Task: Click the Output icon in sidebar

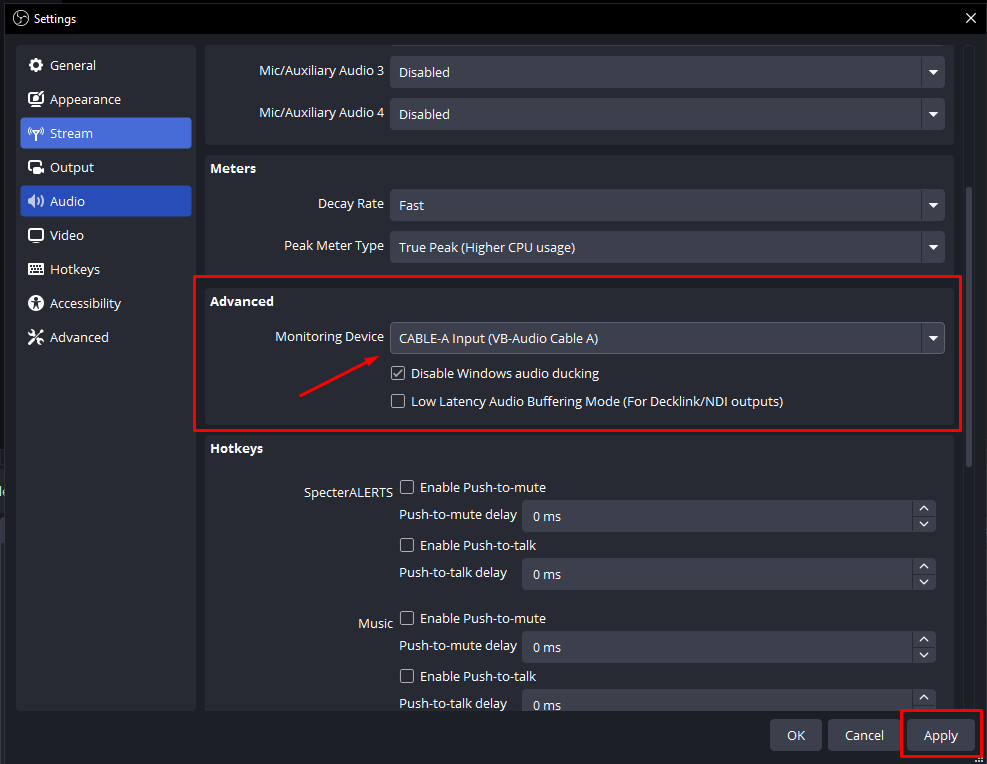Action: tap(36, 168)
